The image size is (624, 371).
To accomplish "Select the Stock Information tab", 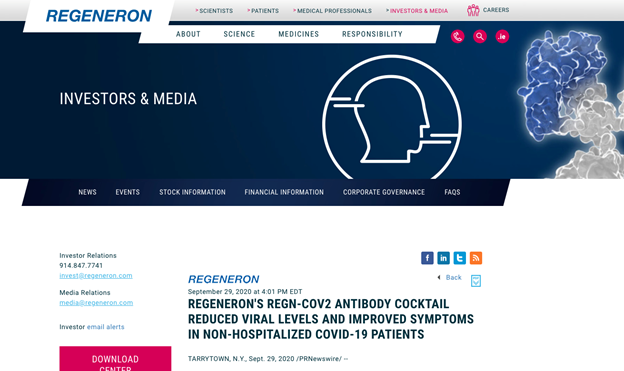I will click(x=192, y=192).
